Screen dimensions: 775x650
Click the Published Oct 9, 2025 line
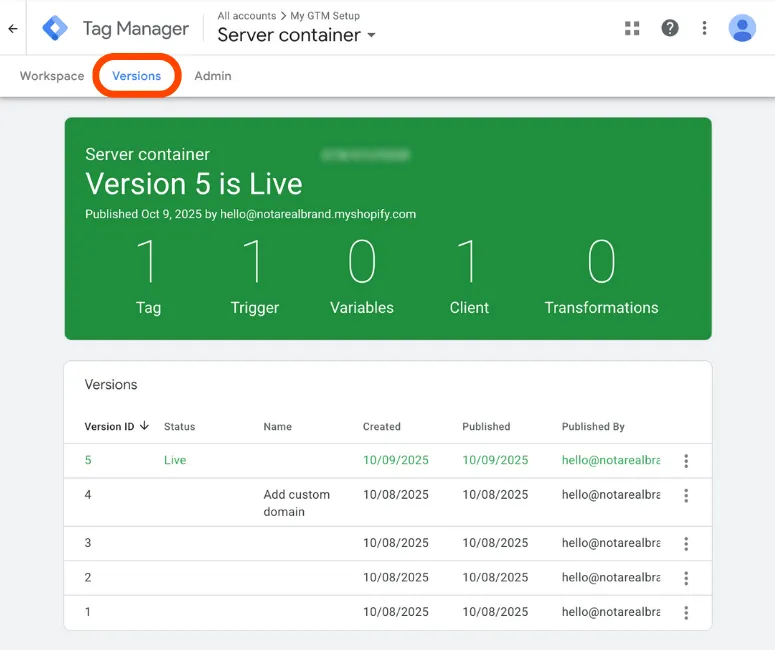pos(251,214)
